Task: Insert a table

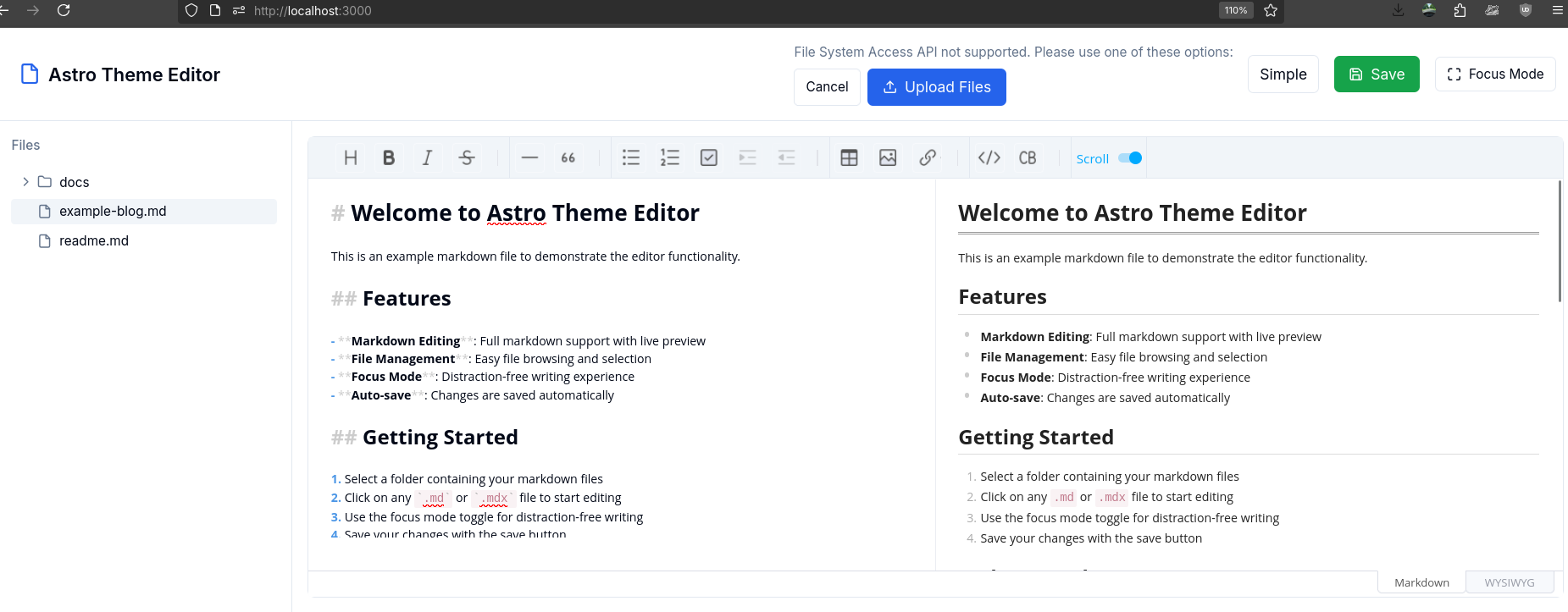Action: click(849, 157)
